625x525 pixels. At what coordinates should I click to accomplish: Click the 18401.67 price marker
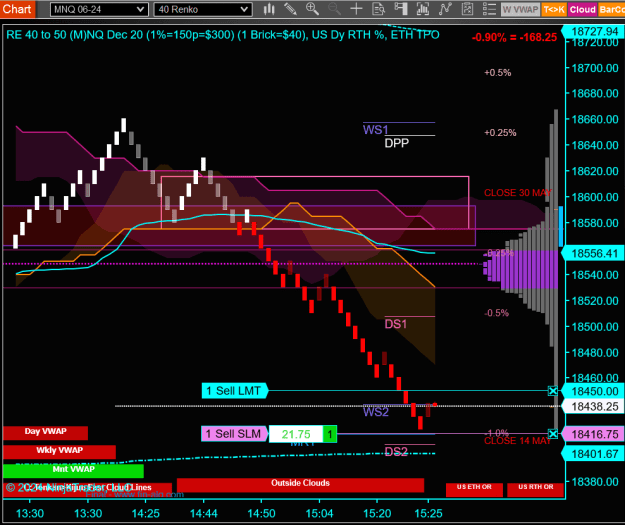point(593,454)
